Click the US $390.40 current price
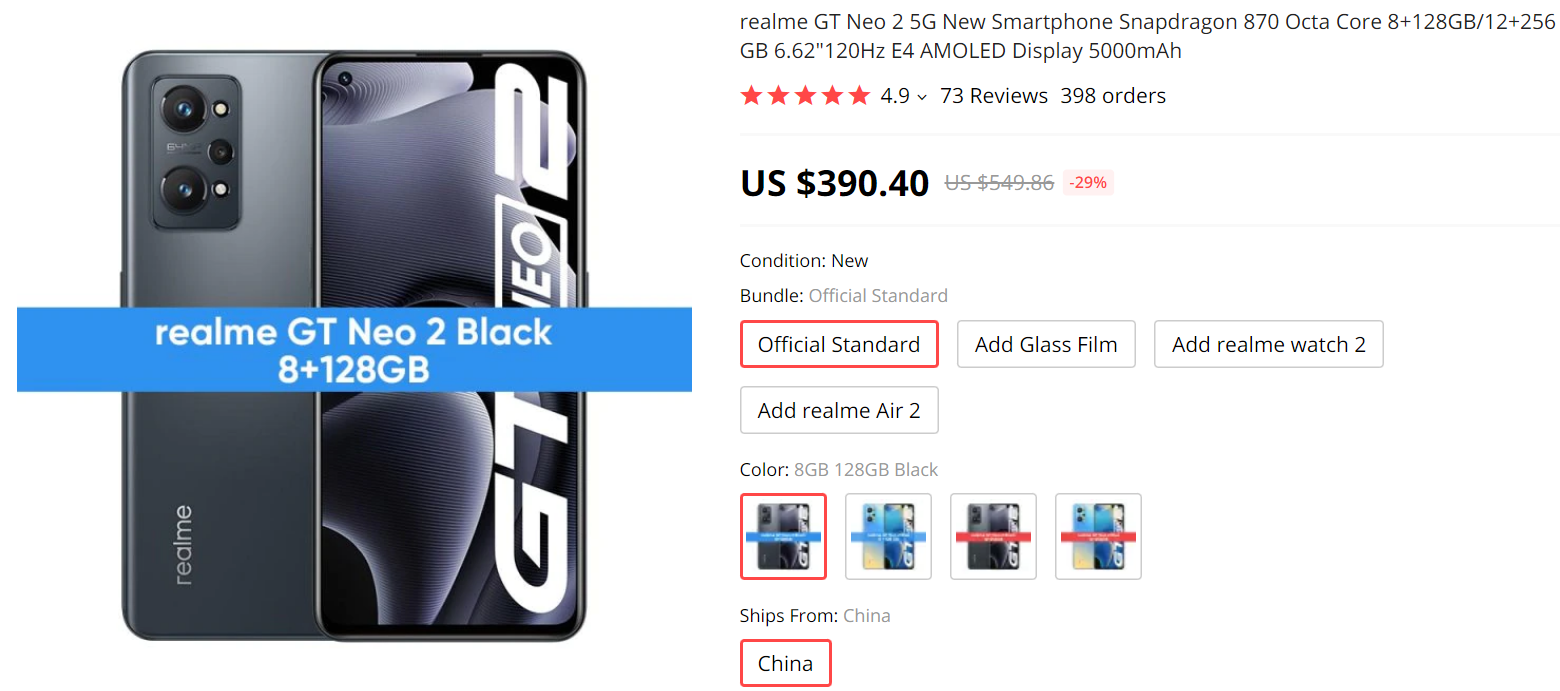1560x691 pixels. tap(834, 183)
